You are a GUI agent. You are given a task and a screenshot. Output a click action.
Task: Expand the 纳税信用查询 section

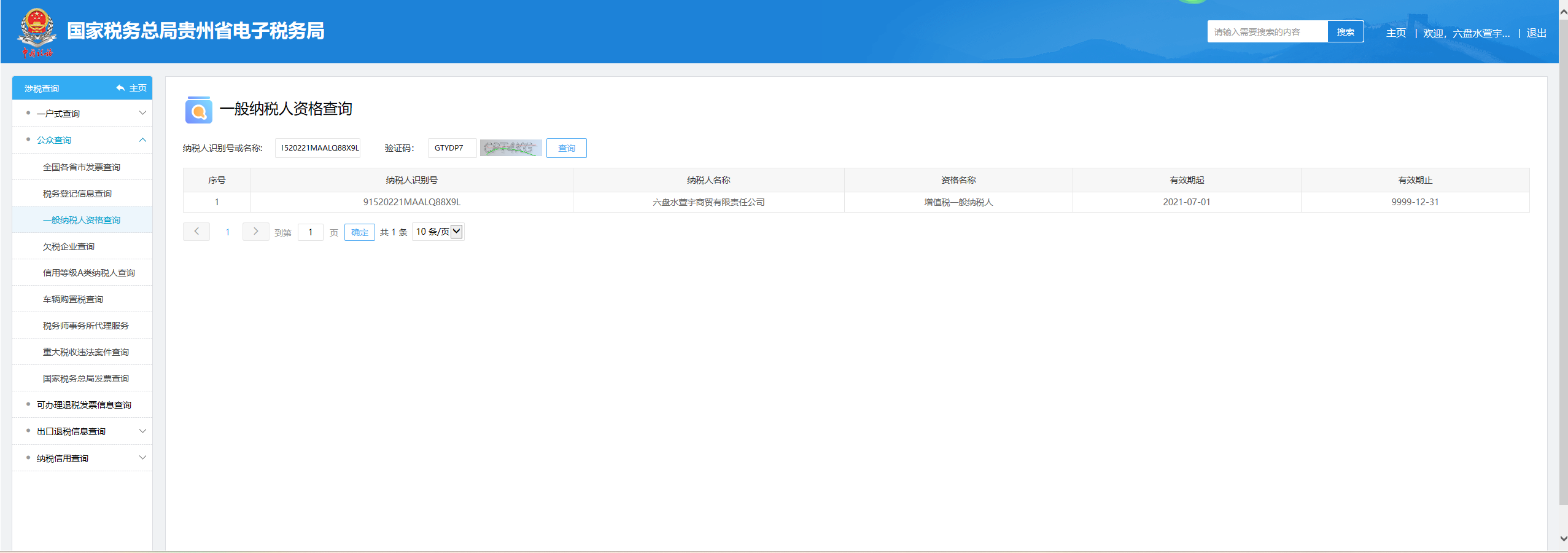click(142, 458)
